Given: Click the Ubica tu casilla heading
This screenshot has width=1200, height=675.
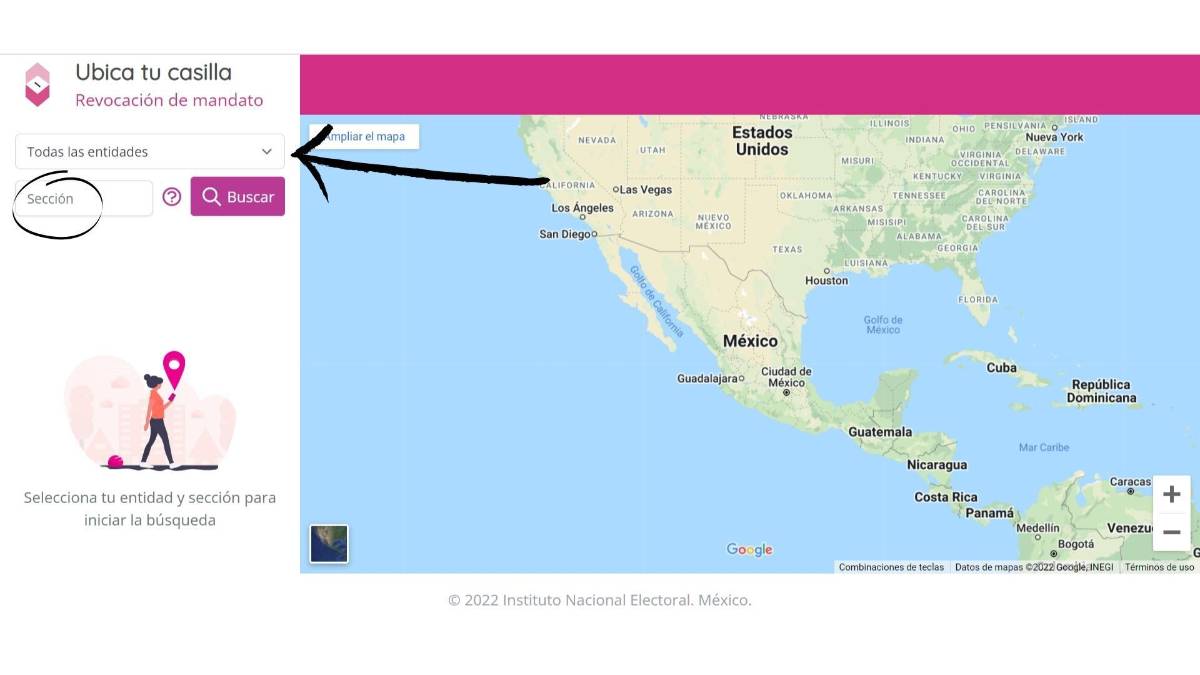Looking at the screenshot, I should (153, 72).
